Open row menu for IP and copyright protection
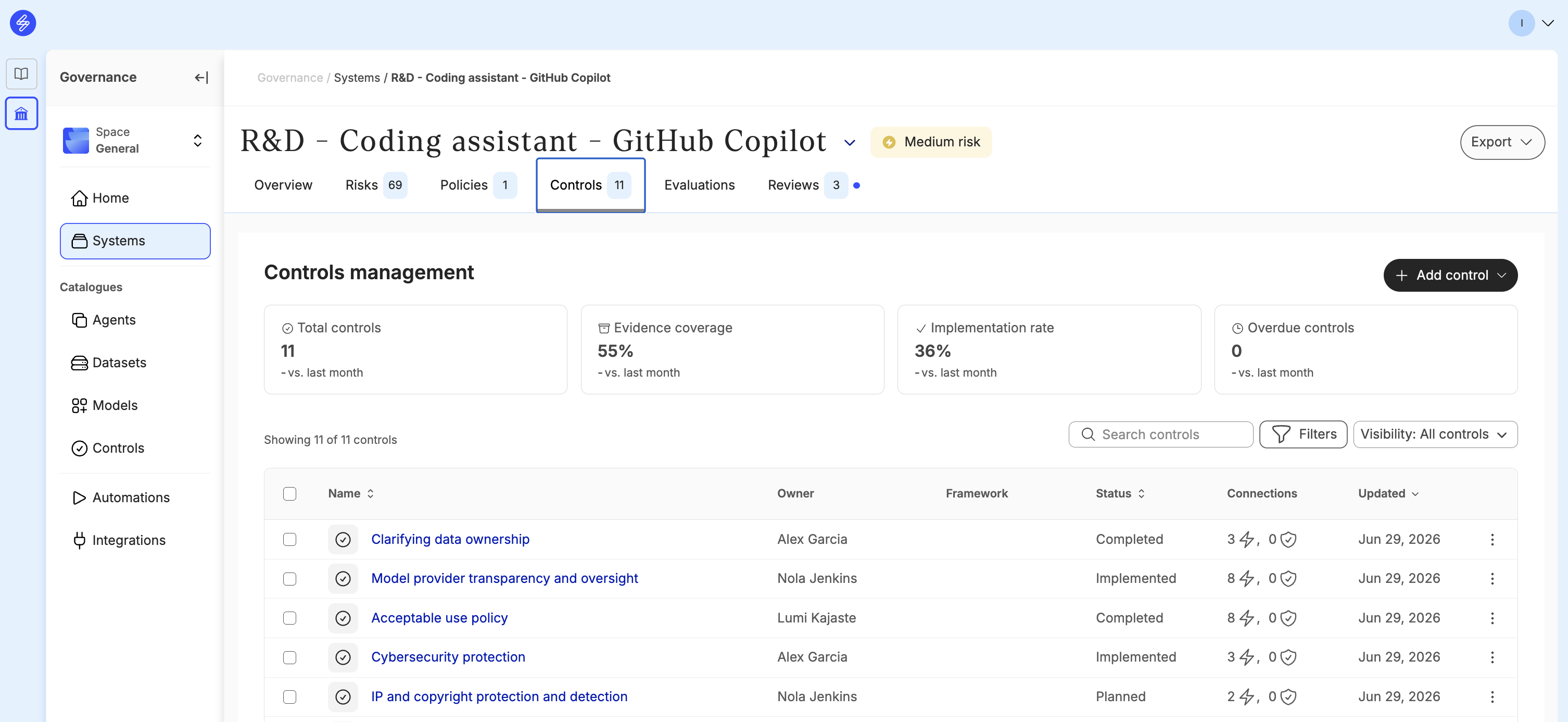Image resolution: width=1568 pixels, height=722 pixels. [1492, 696]
